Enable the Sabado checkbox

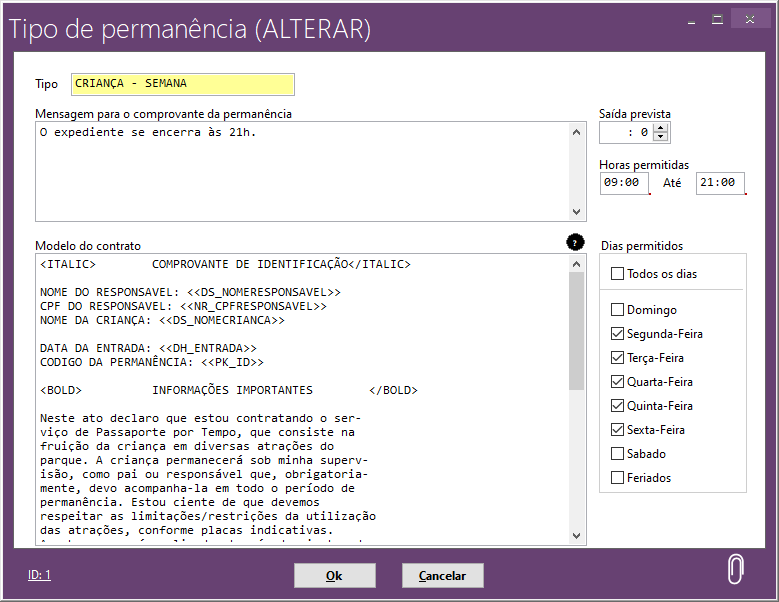click(x=618, y=454)
